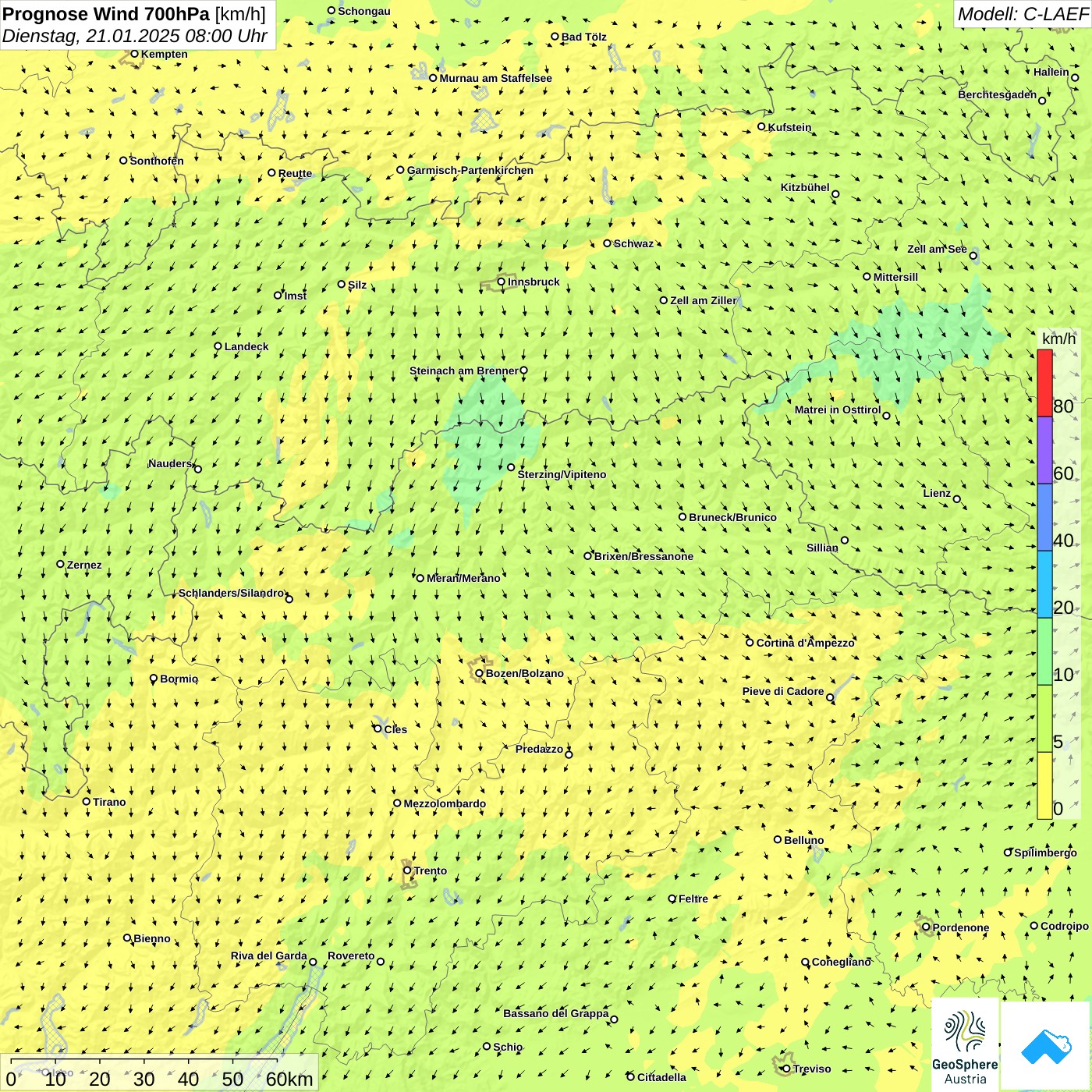Image resolution: width=1092 pixels, height=1092 pixels.
Task: Click the mint green legend color for 10-20 km/h
Action: 1044,651
